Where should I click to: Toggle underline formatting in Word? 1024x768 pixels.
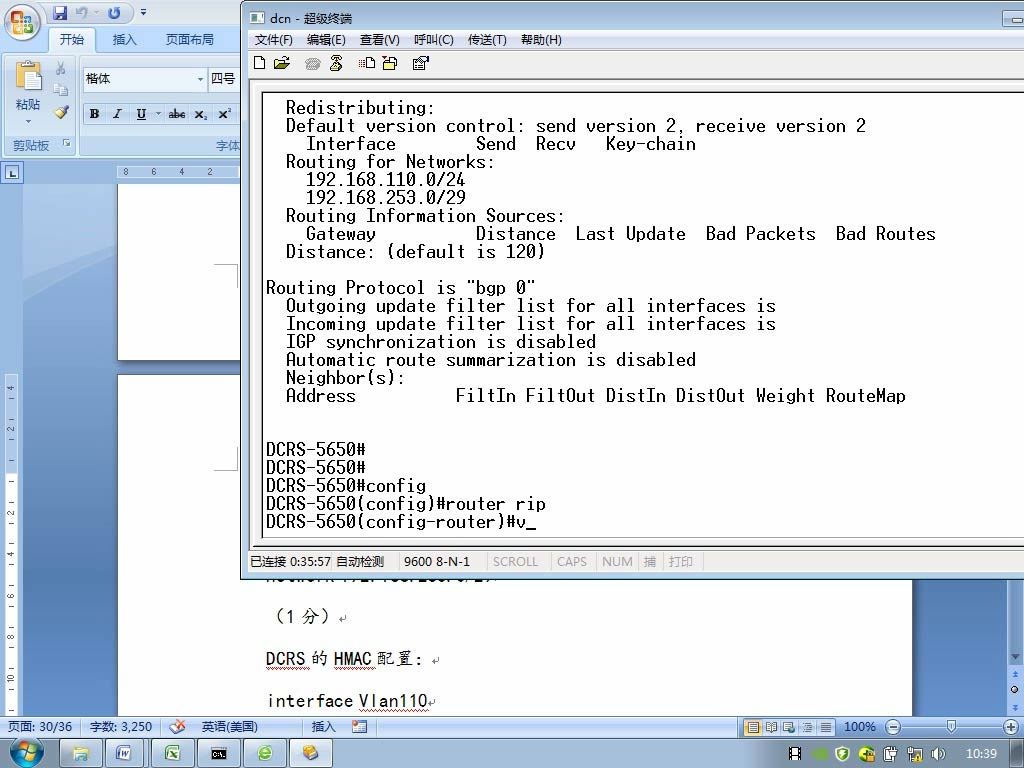tap(141, 114)
